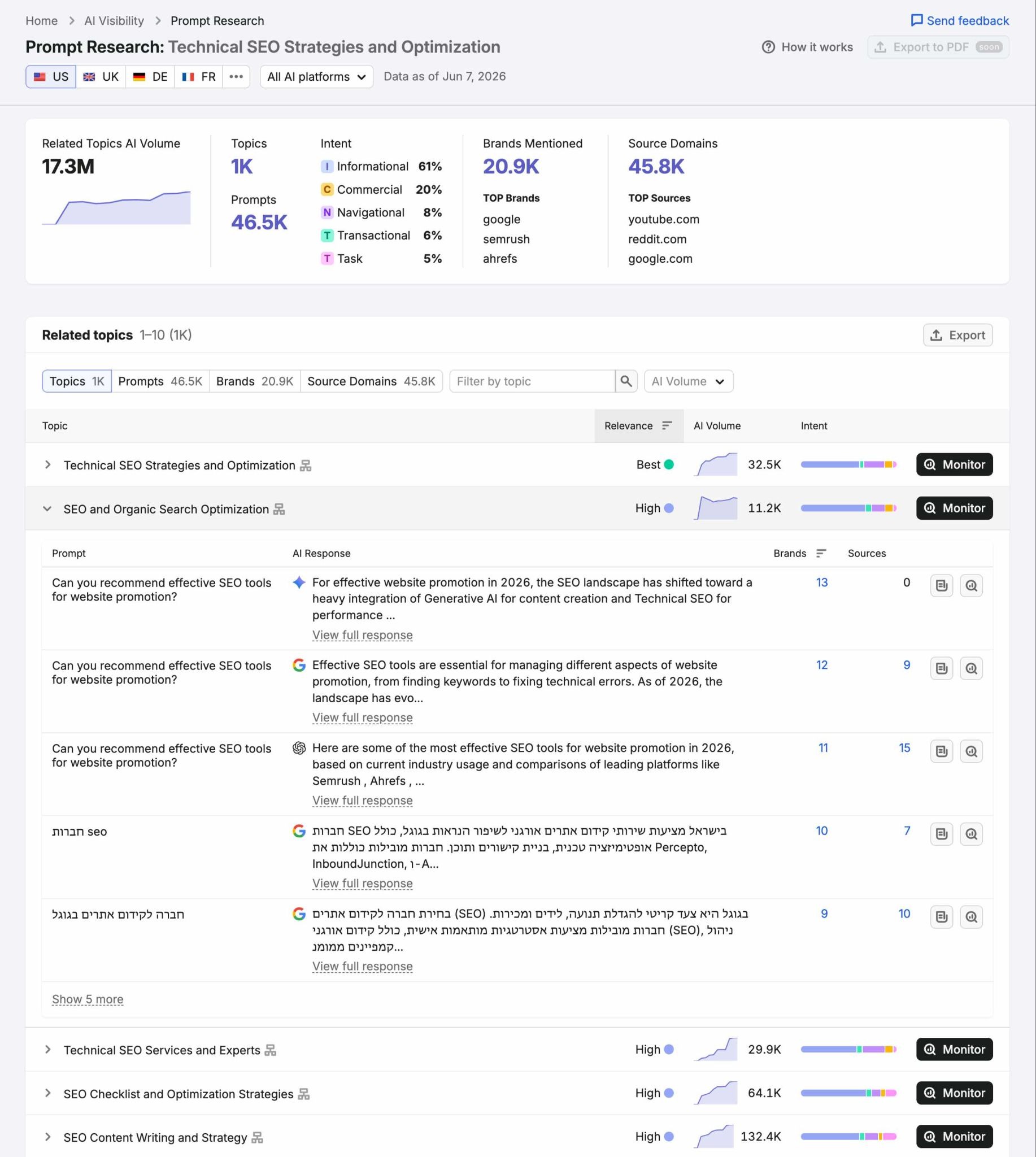Switch to the DE country
The height and width of the screenshot is (1157, 1036).
point(150,76)
